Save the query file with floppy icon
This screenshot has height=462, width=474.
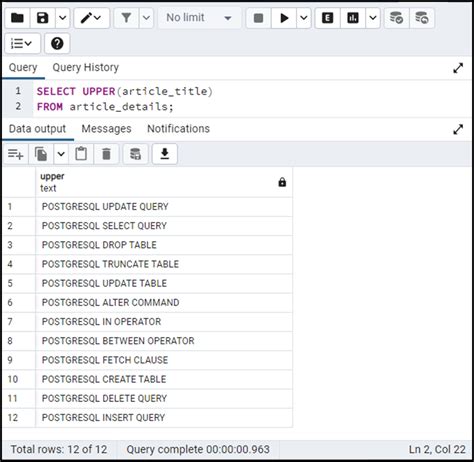(x=42, y=18)
